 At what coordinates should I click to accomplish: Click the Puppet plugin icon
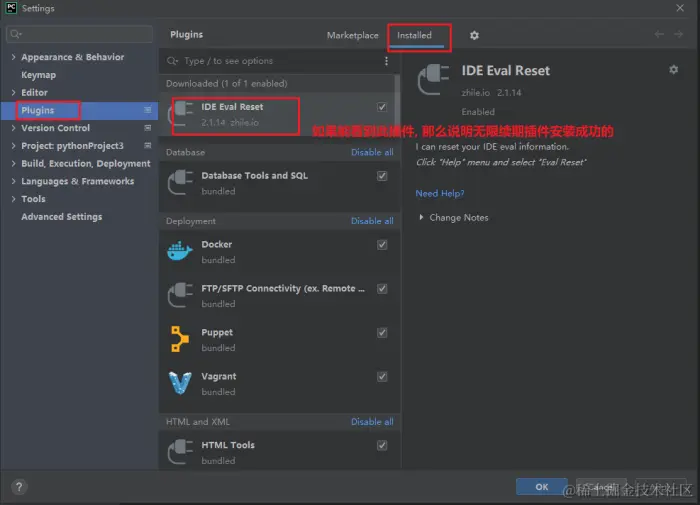click(180, 339)
